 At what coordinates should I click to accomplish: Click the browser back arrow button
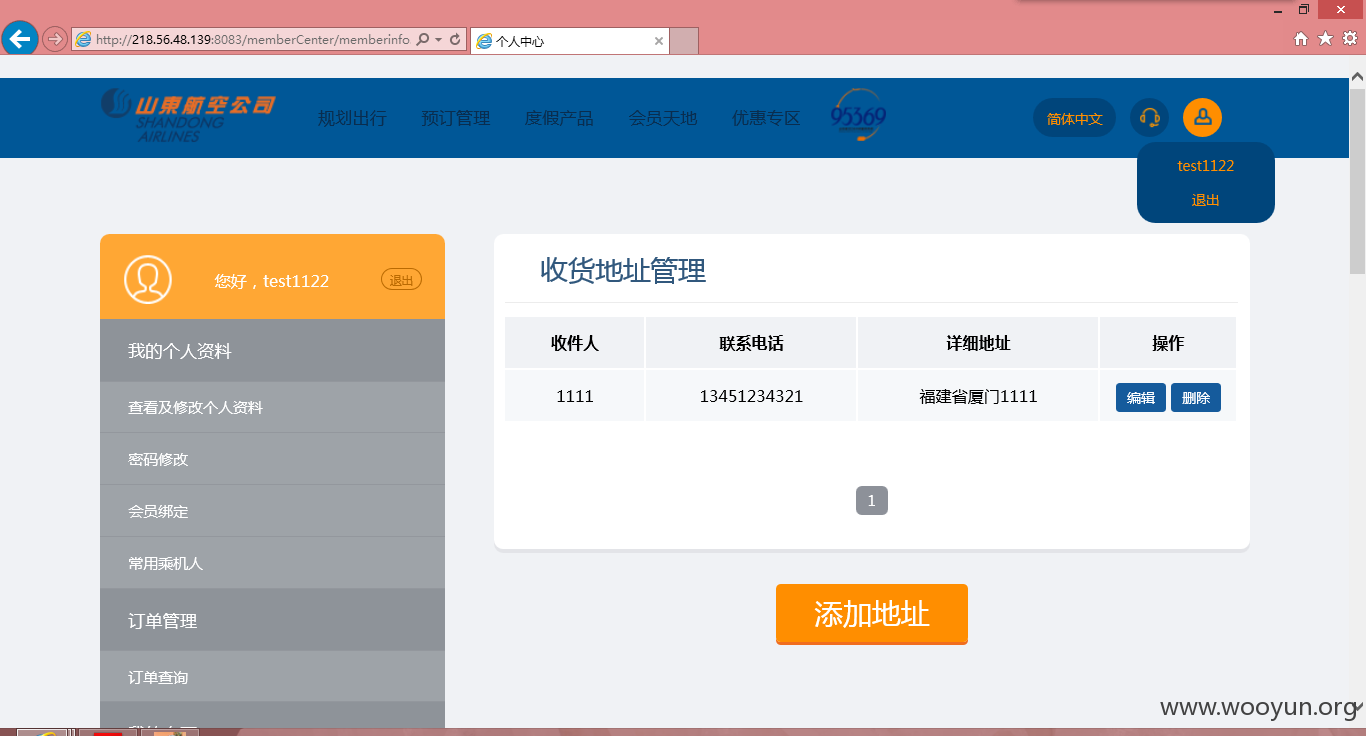click(20, 39)
